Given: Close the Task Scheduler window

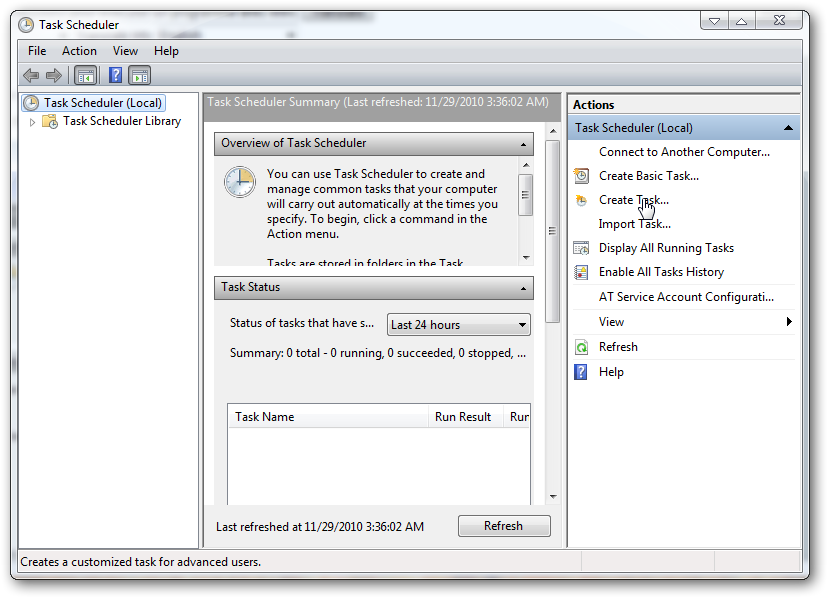Looking at the screenshot, I should pos(779,21).
